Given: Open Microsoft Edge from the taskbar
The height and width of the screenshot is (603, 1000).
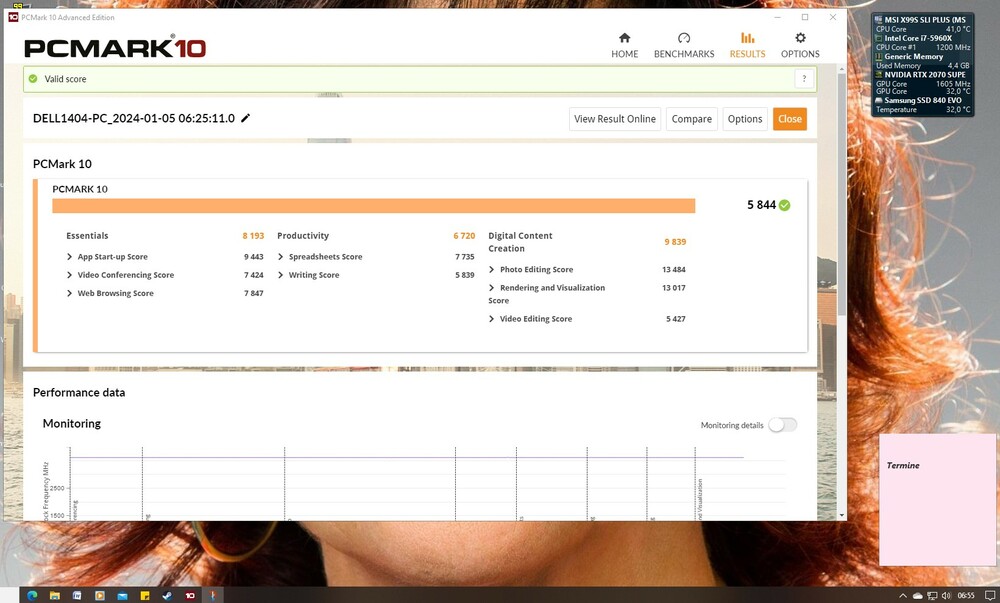Looking at the screenshot, I should 32,595.
